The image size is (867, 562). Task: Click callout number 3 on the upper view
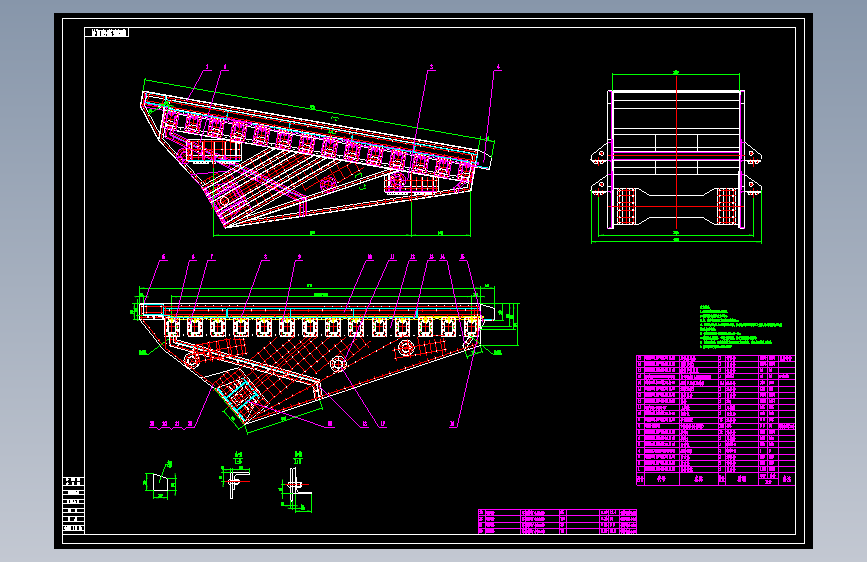click(x=432, y=67)
